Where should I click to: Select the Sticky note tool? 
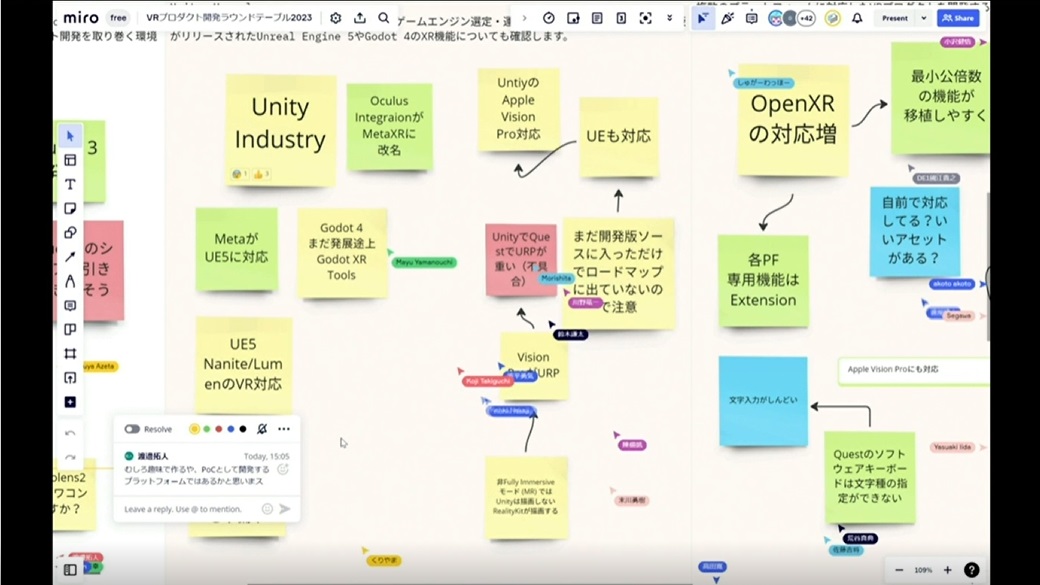70,208
